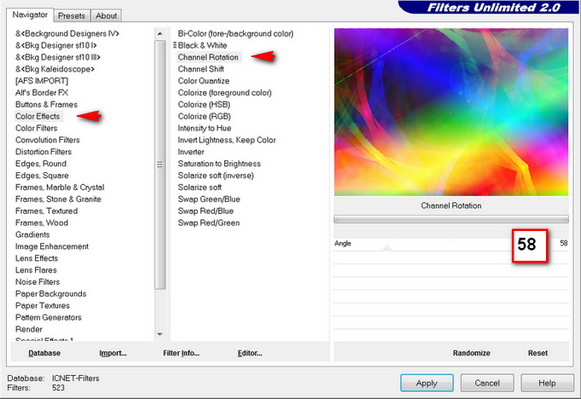
Task: Choose the Channel Rotation filter
Action: point(208,57)
